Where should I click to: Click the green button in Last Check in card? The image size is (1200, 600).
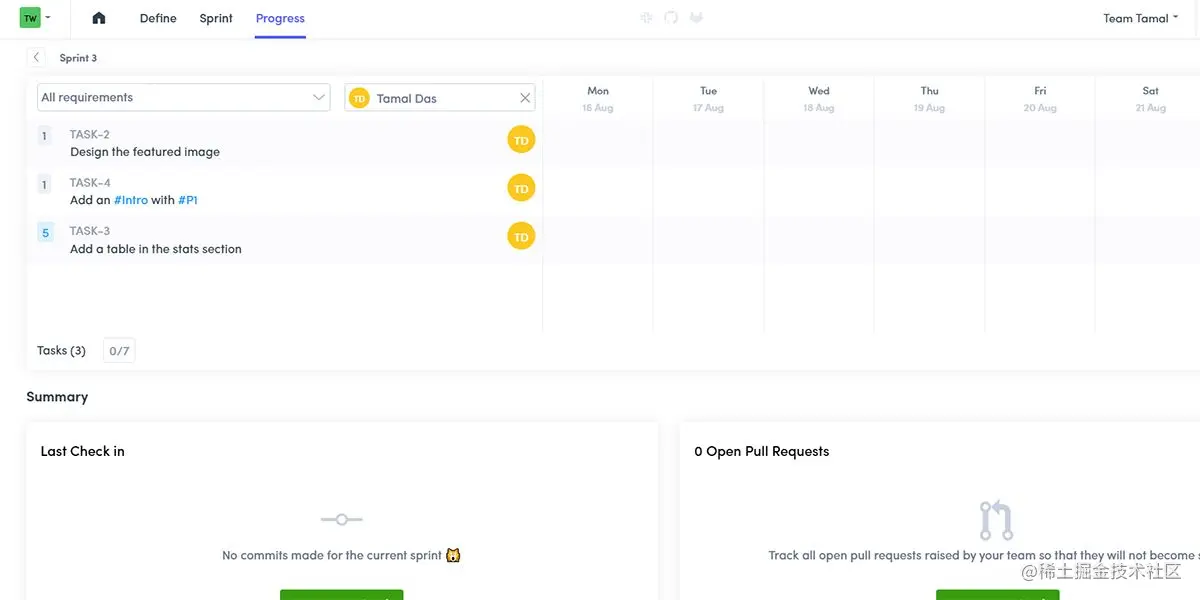pos(341,595)
